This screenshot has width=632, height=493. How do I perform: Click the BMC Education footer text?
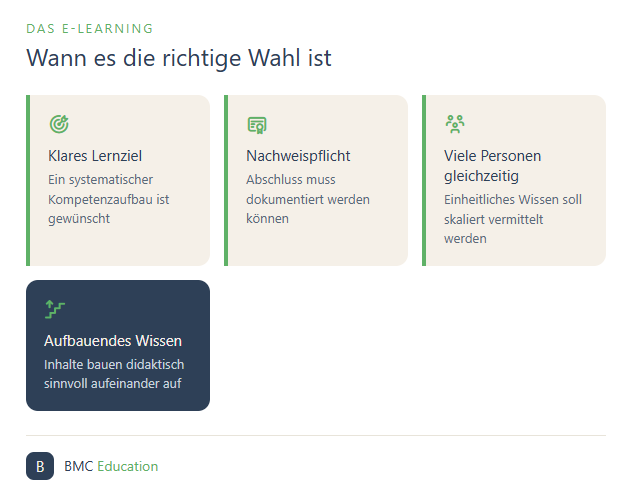(111, 466)
